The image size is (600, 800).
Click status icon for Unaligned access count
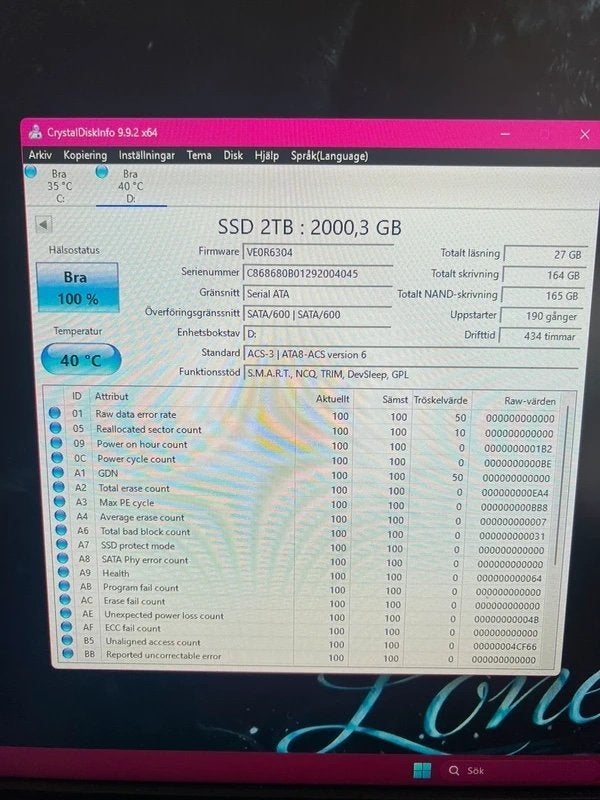click(67, 640)
